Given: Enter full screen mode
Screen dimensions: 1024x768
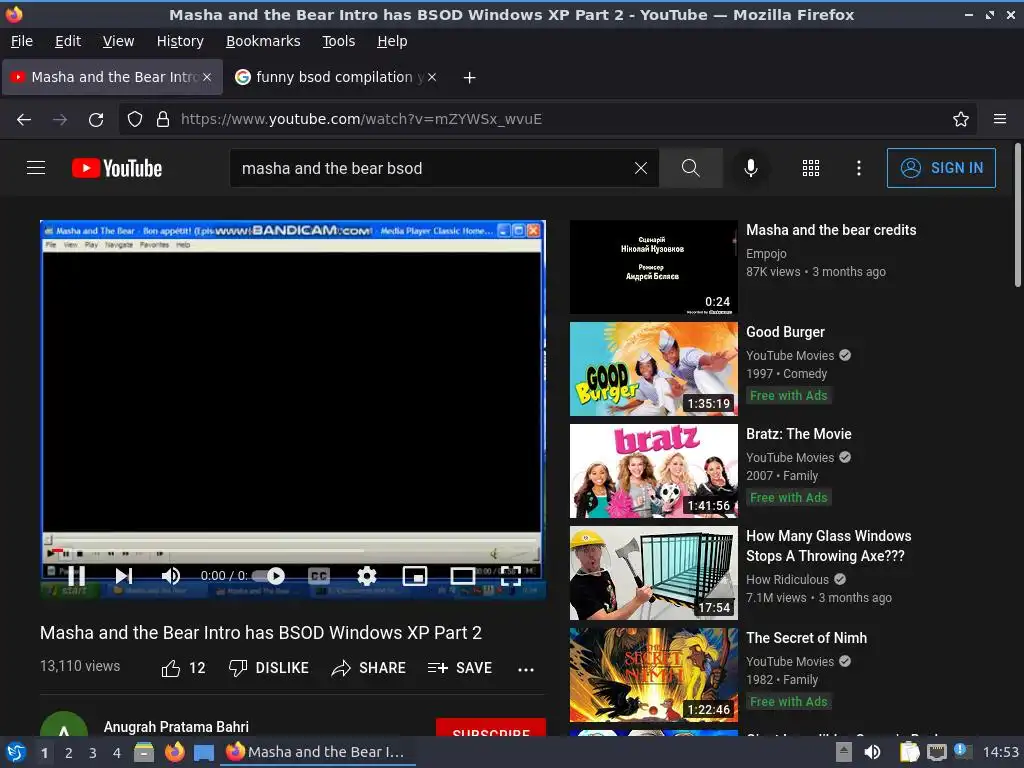Looking at the screenshot, I should click(511, 575).
